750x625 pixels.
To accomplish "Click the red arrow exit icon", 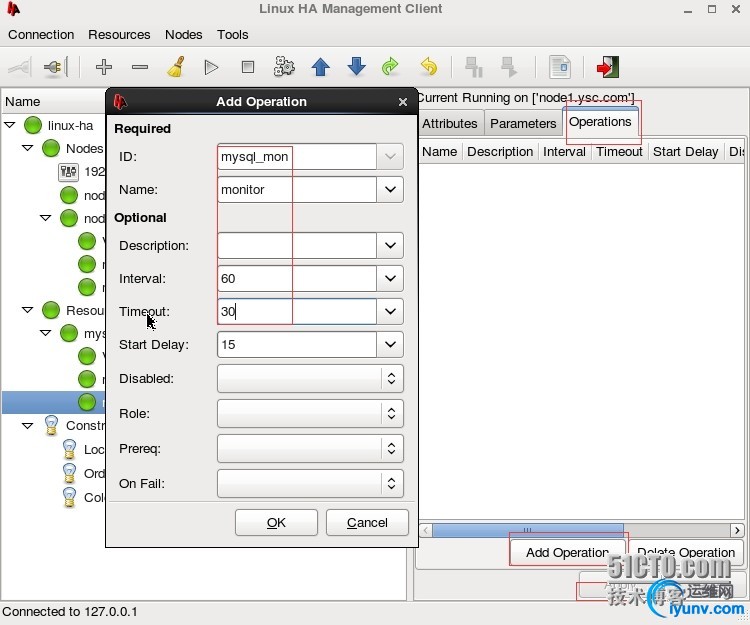I will (607, 67).
